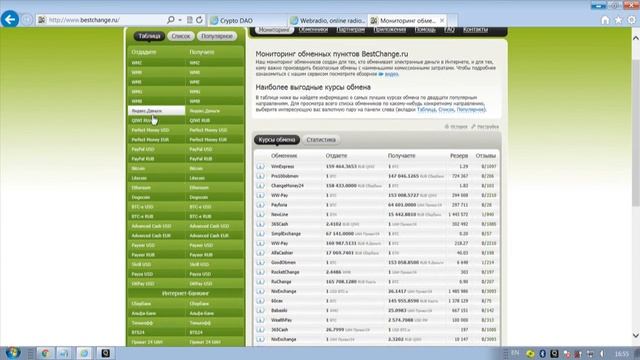Close the Мониторинг обме… browser tab
The image size is (640, 360).
(442, 20)
